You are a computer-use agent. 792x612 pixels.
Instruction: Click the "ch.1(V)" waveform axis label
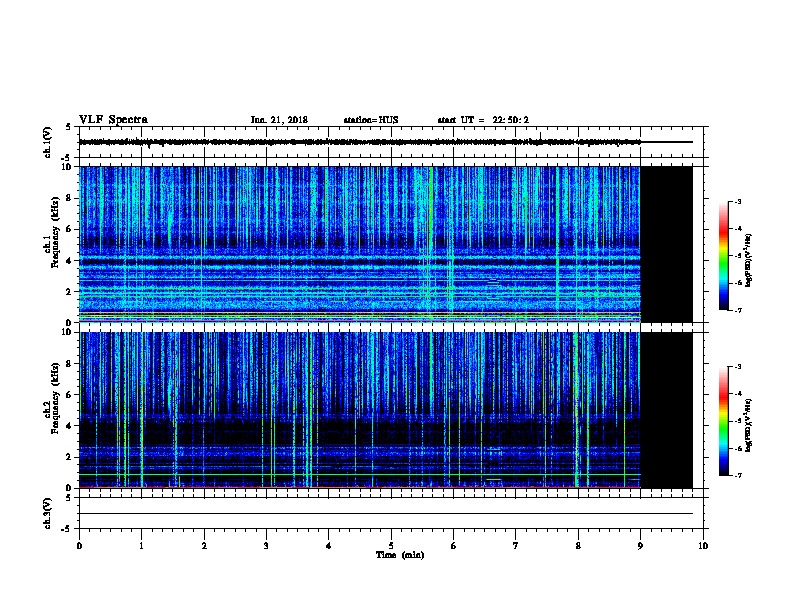[47, 142]
